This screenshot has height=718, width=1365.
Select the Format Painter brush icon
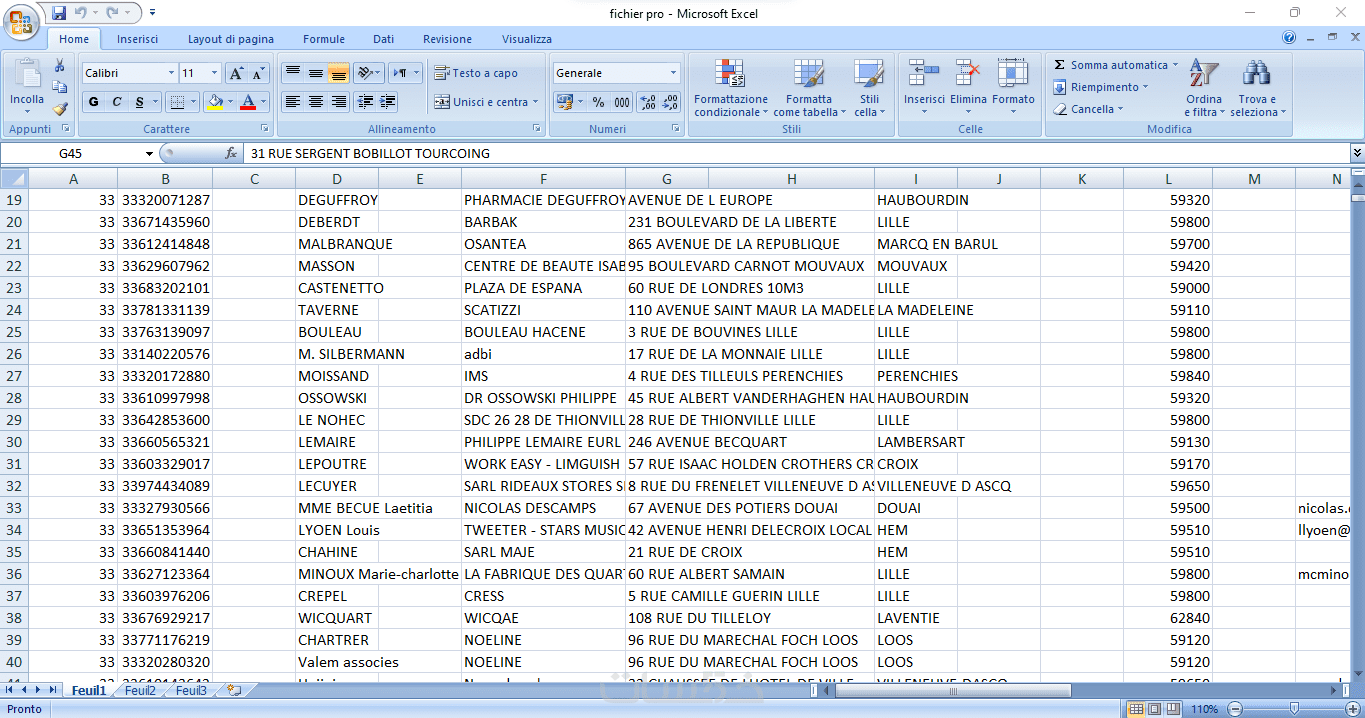(x=60, y=109)
